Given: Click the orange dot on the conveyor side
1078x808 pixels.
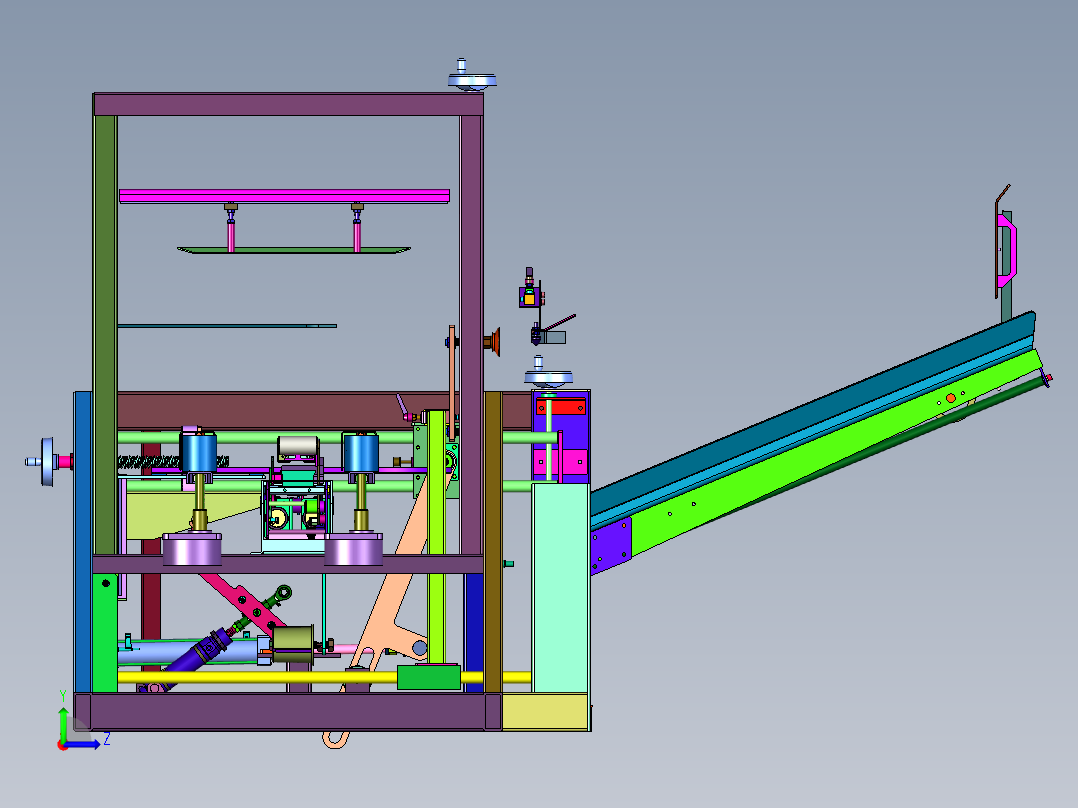Looking at the screenshot, I should [x=951, y=398].
